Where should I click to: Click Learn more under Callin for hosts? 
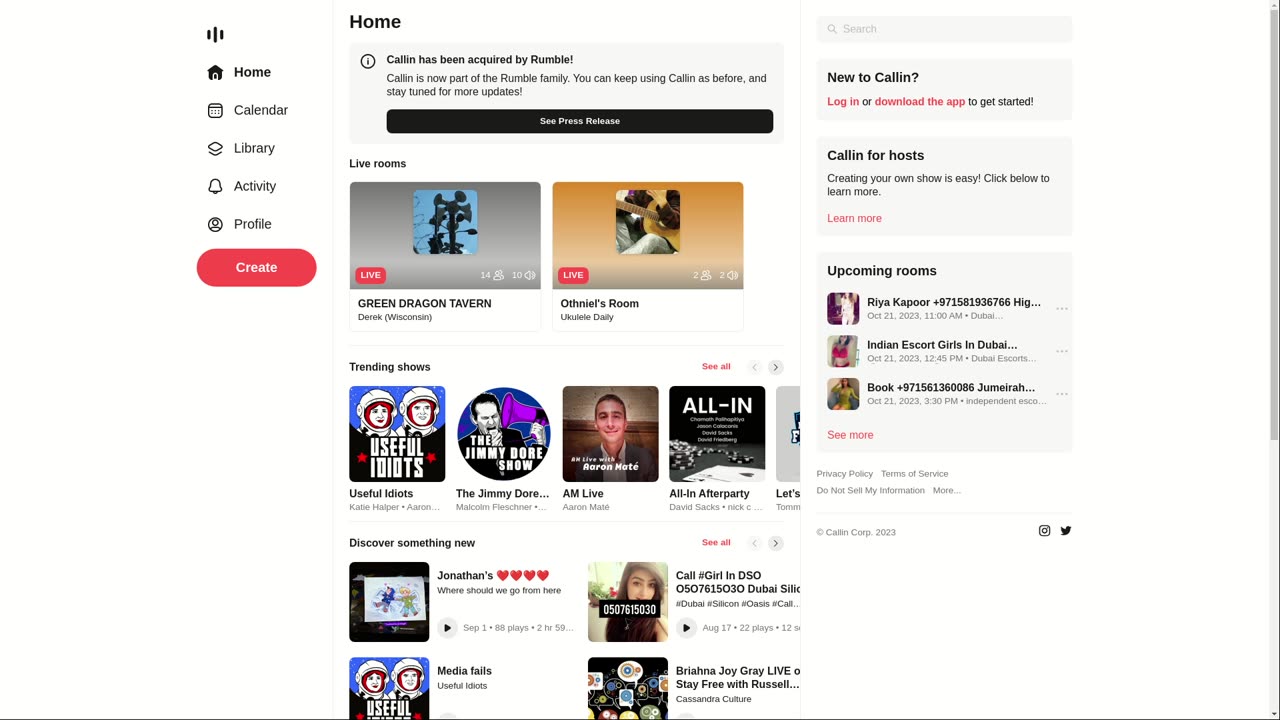[x=854, y=219]
